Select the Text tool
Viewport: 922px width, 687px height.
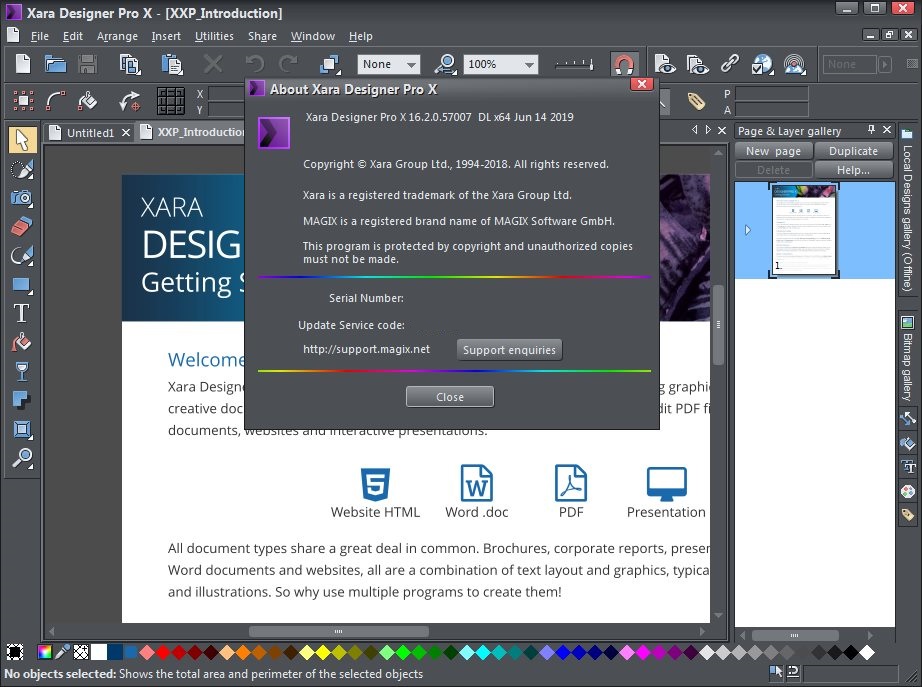click(x=22, y=313)
